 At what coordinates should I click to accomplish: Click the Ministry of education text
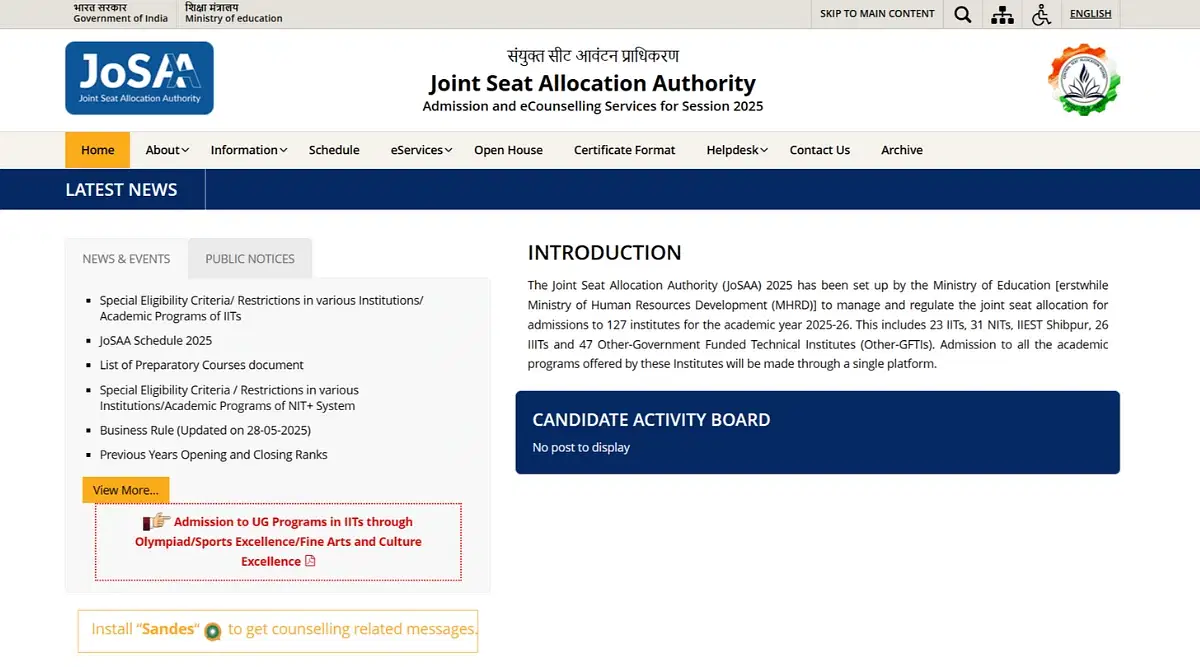tap(234, 19)
